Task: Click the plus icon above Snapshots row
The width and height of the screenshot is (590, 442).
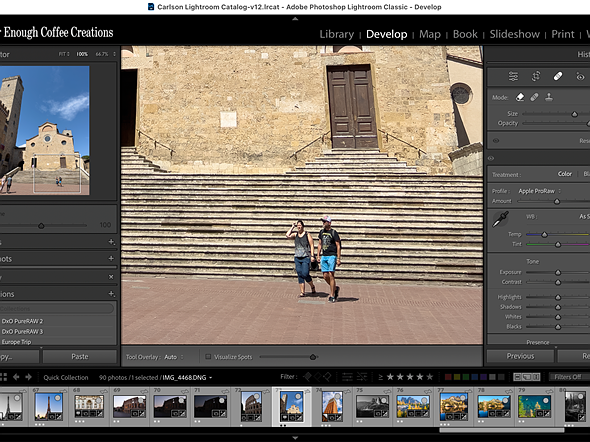Action: click(x=111, y=242)
